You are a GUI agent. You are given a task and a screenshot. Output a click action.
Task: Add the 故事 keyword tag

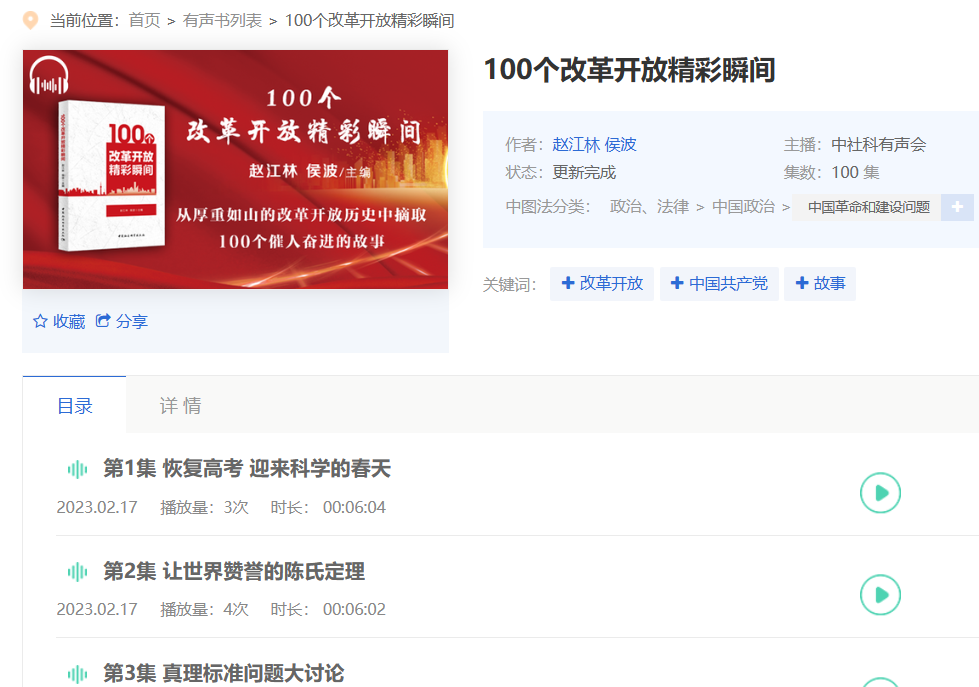click(820, 284)
